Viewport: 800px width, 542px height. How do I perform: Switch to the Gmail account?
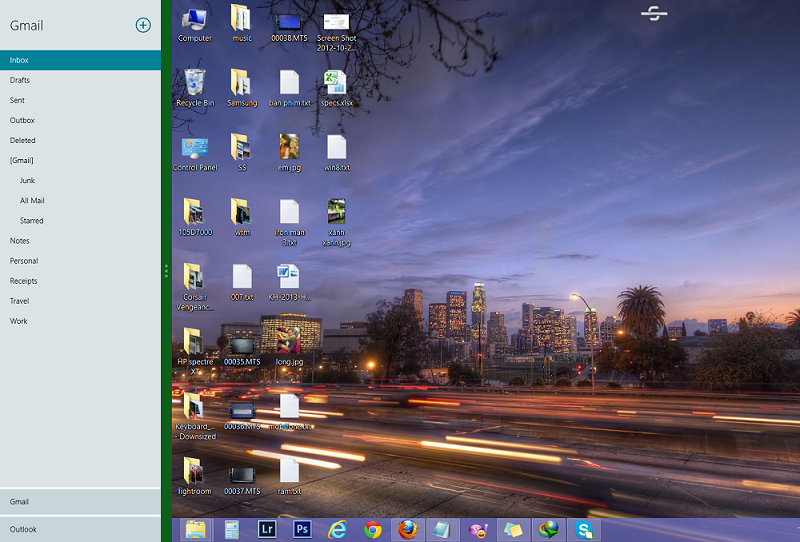(x=80, y=502)
